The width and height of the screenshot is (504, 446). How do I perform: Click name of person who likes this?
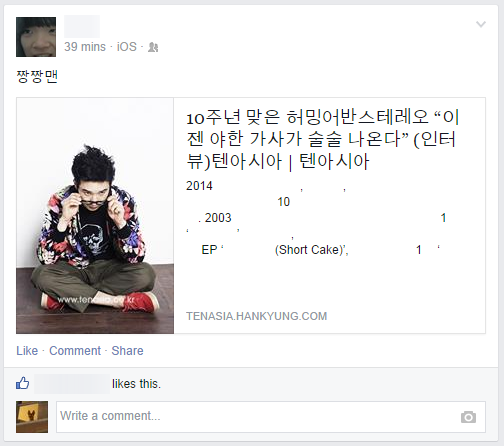point(72,384)
